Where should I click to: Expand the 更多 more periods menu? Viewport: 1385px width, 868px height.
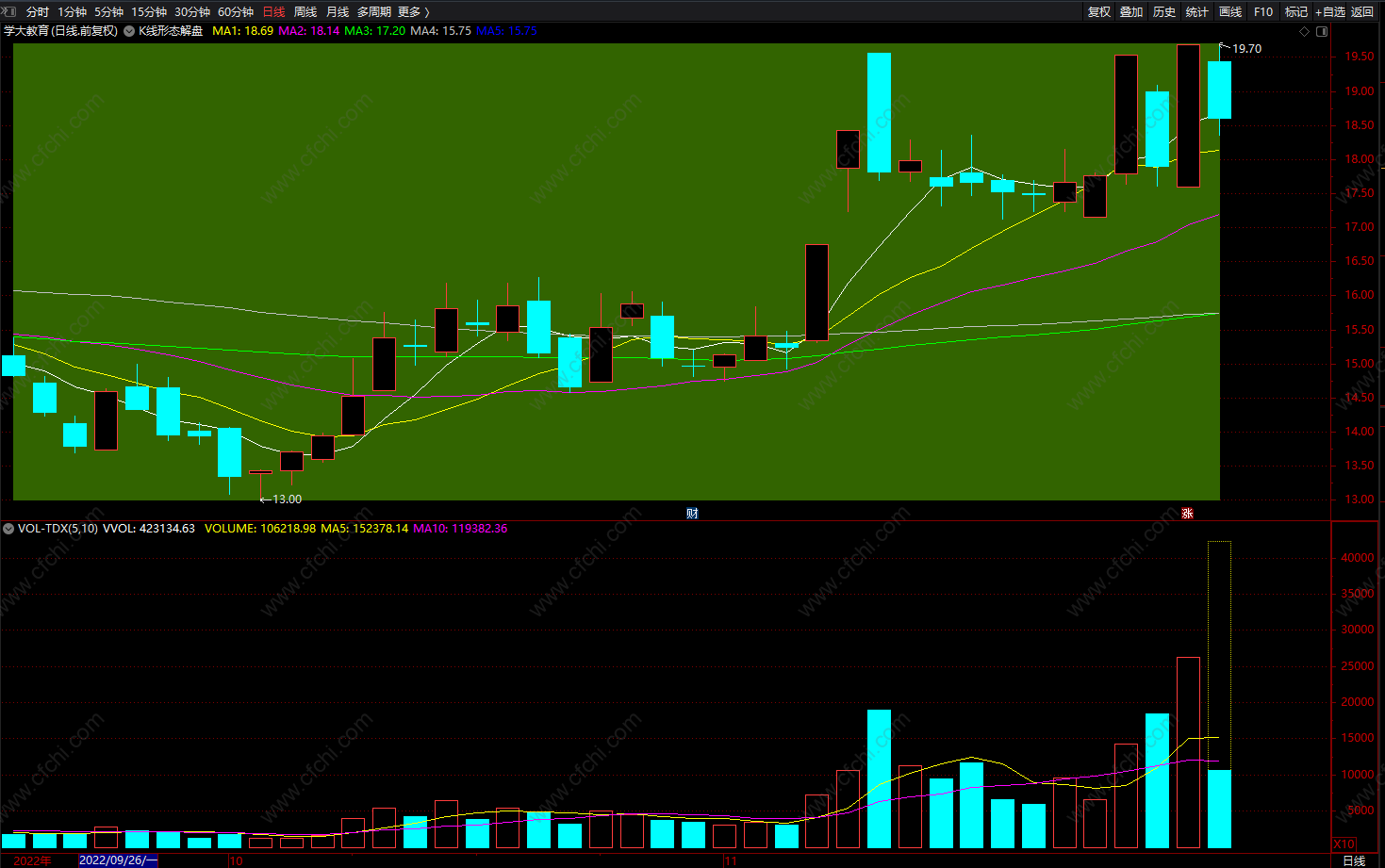[413, 12]
